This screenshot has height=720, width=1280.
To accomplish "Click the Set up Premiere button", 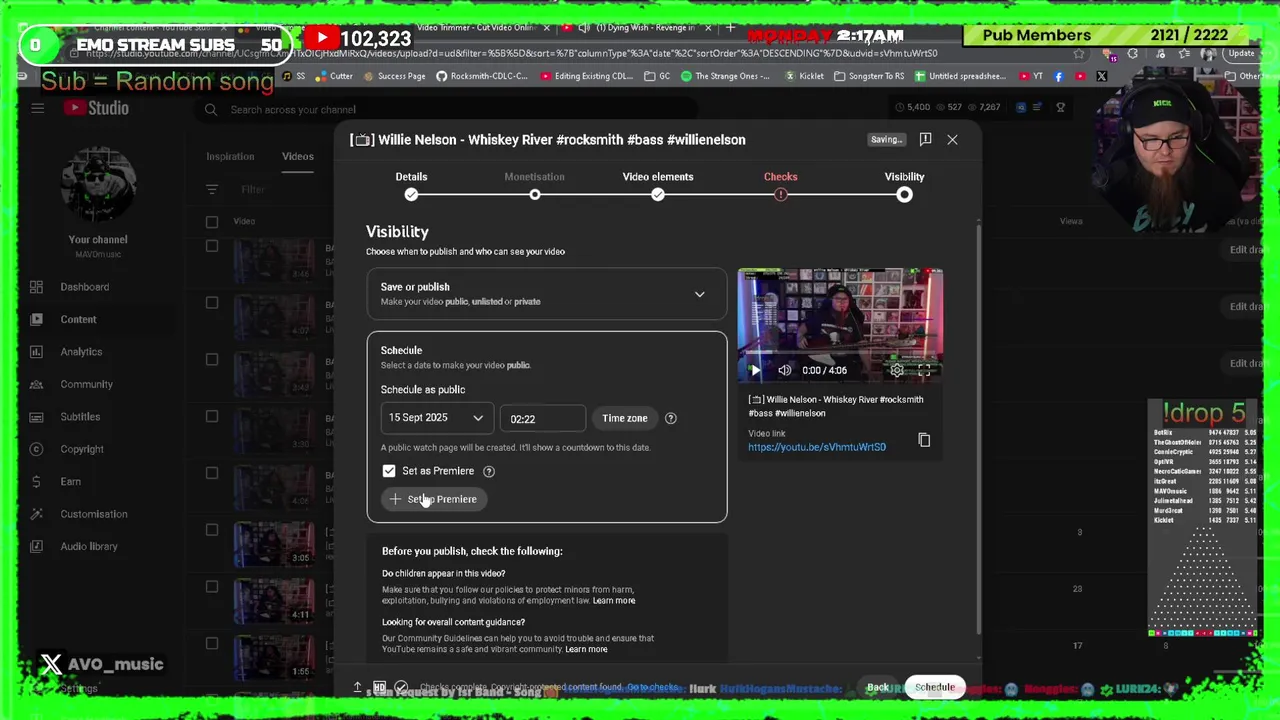I will click(434, 499).
